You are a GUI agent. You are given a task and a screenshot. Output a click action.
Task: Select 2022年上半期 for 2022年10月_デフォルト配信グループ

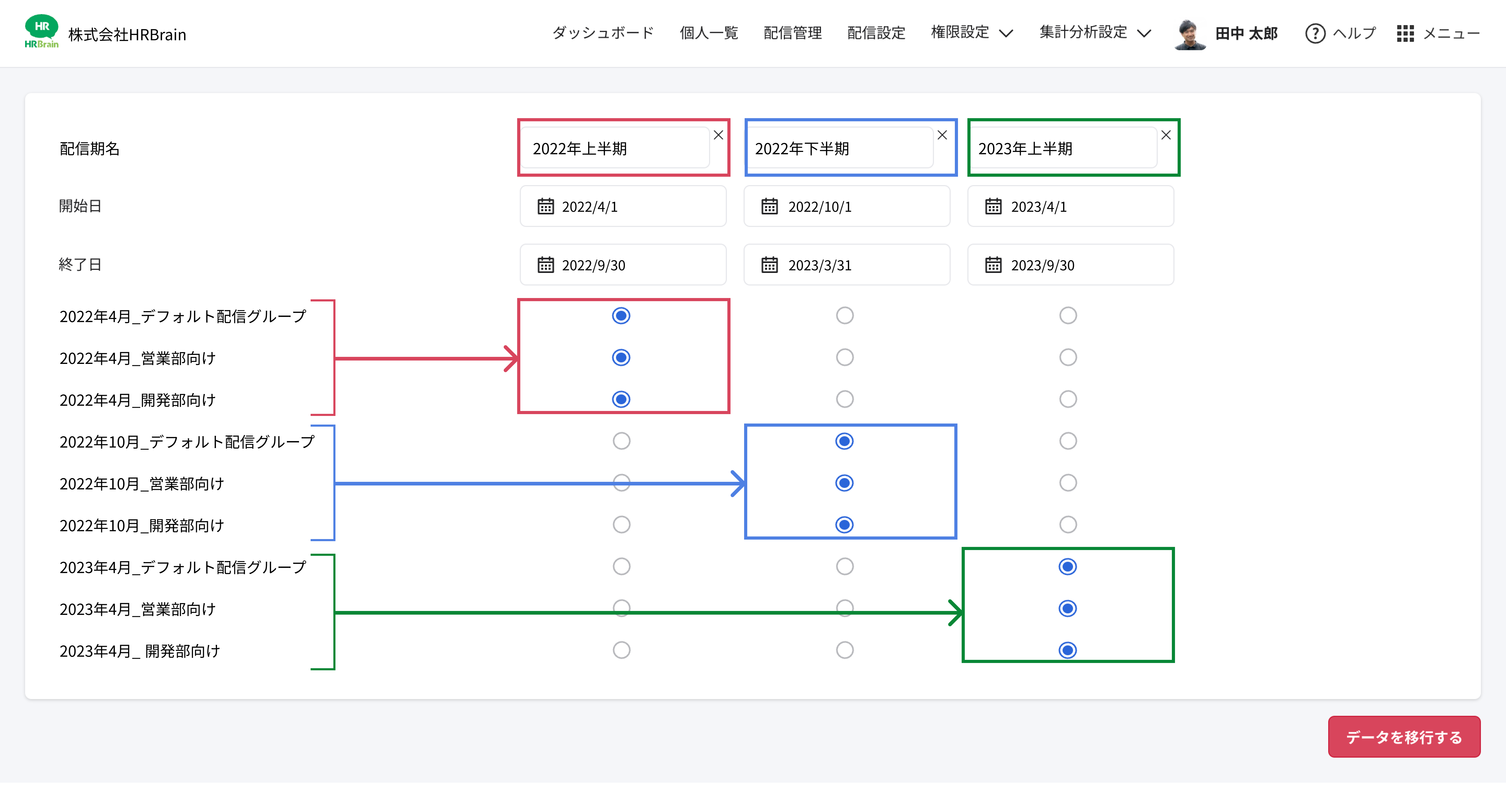coord(621,441)
